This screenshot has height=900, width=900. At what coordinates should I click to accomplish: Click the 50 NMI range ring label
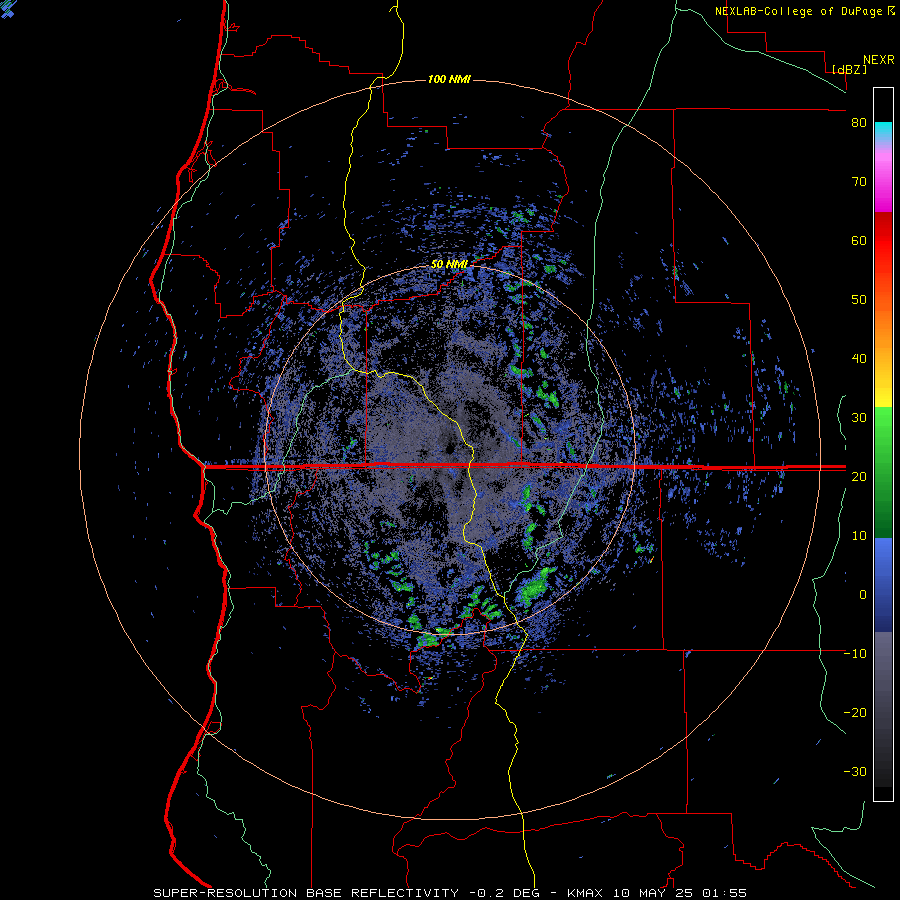point(449,264)
